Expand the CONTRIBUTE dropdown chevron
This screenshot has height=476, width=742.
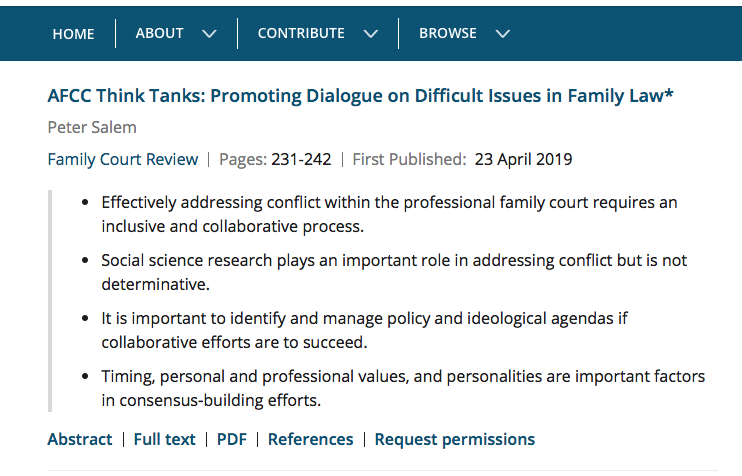pyautogui.click(x=371, y=34)
